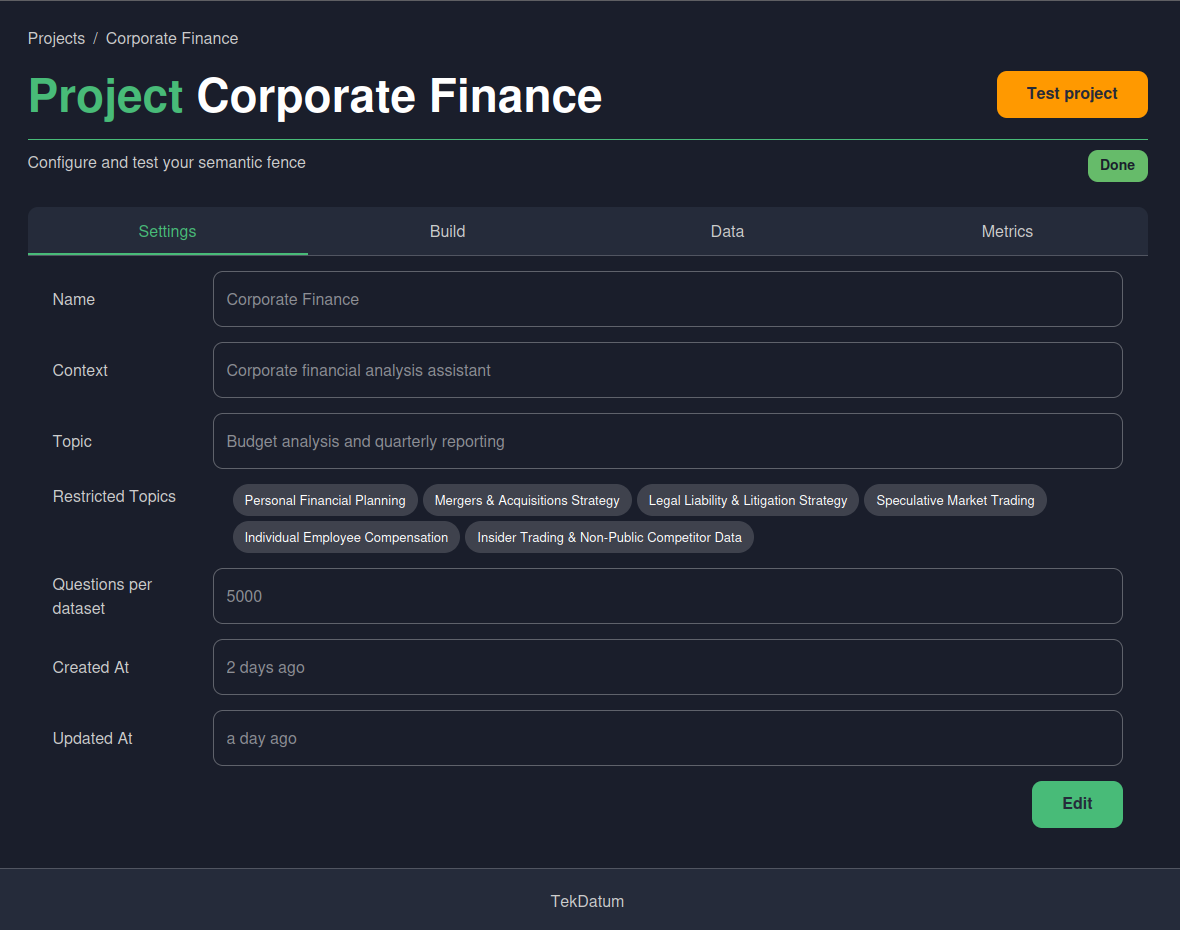Click the Test project button
This screenshot has height=930, width=1180.
coord(1071,94)
